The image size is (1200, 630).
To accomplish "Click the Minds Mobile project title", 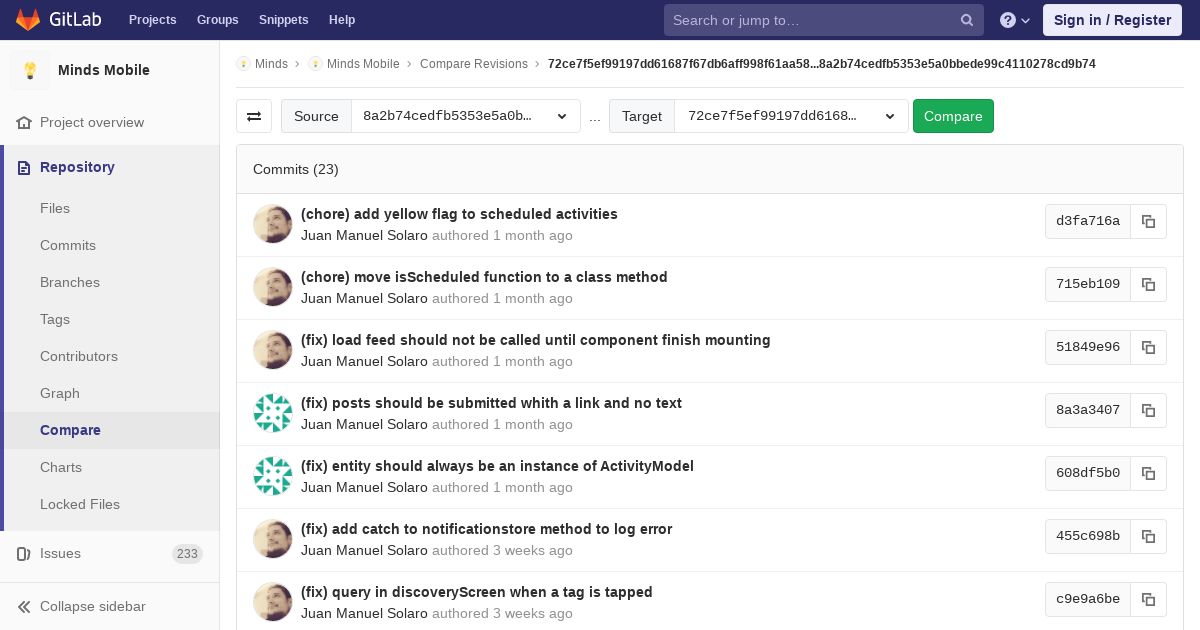I will (x=104, y=70).
